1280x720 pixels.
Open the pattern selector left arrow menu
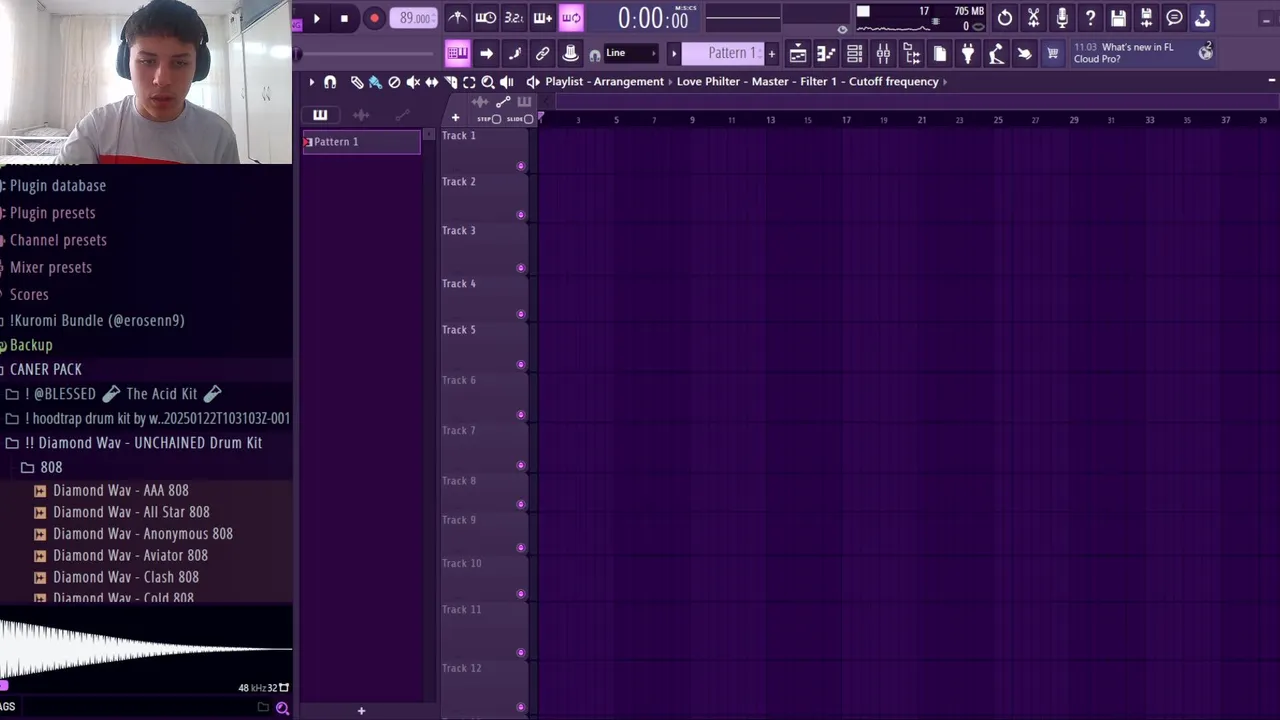coord(674,53)
